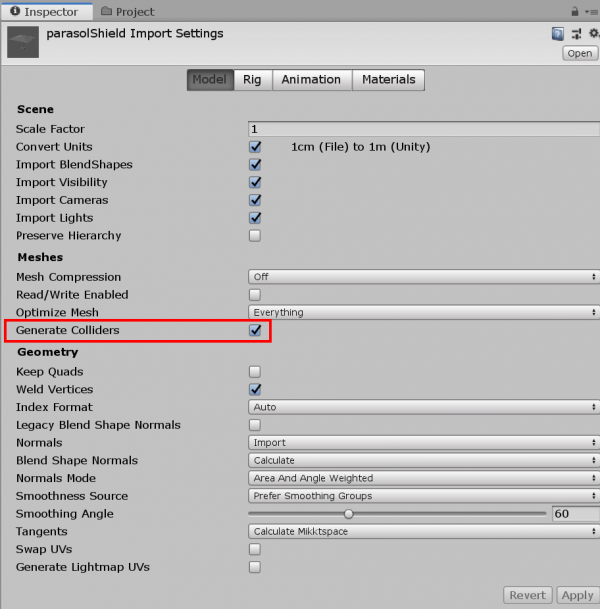The width and height of the screenshot is (600, 609).
Task: Open the blue help reference book icon
Action: [x=557, y=34]
